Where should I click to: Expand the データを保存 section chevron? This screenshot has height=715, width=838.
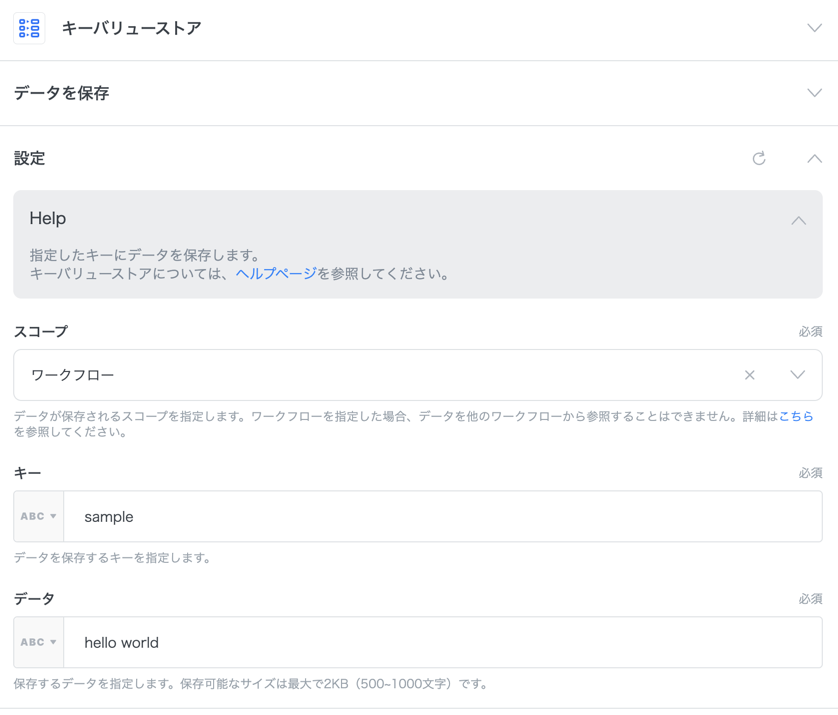pyautogui.click(x=814, y=93)
